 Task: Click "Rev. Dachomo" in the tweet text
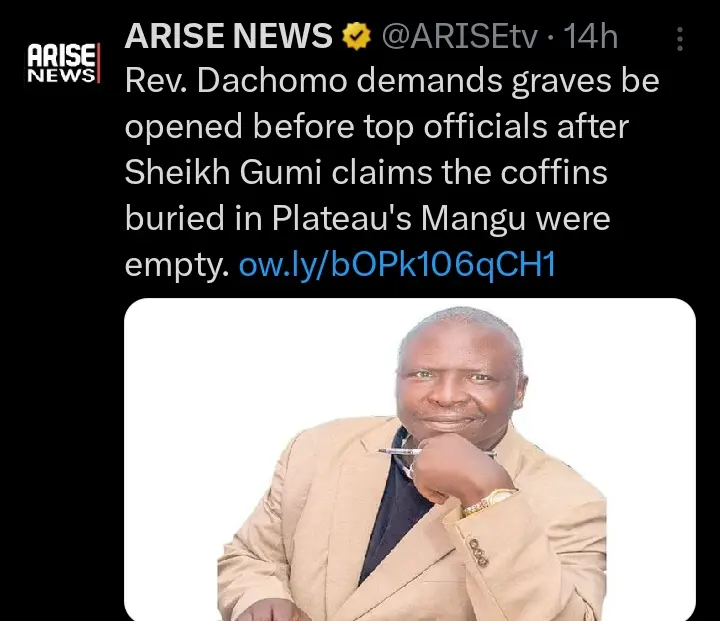point(236,81)
